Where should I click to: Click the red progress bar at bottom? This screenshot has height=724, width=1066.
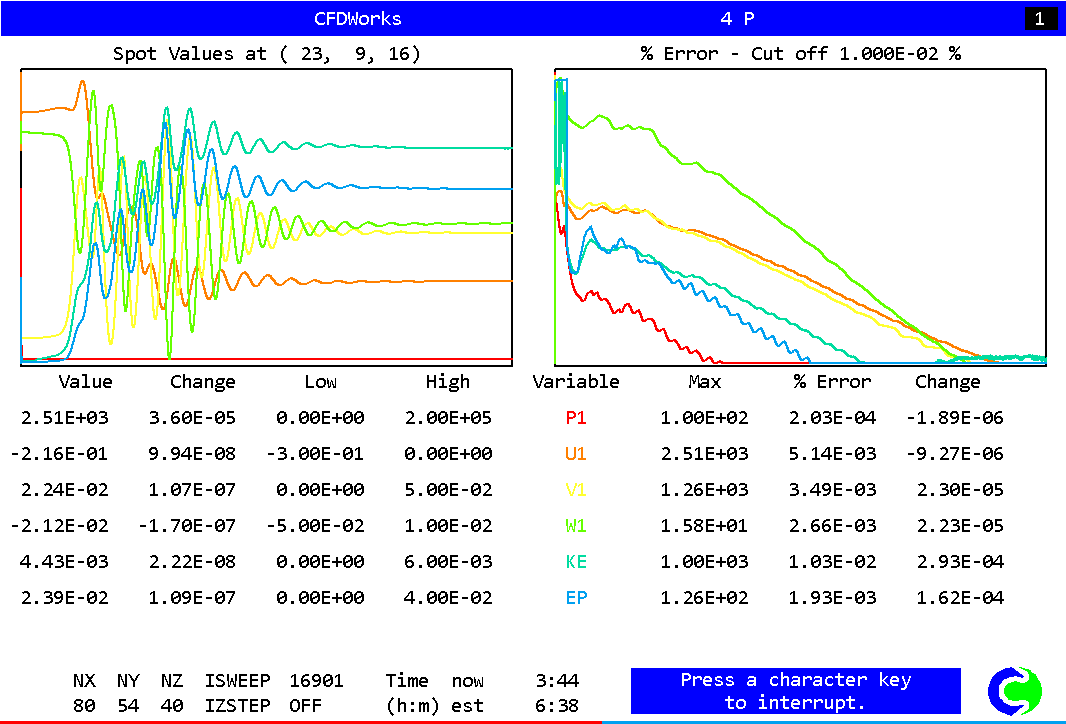(300, 721)
